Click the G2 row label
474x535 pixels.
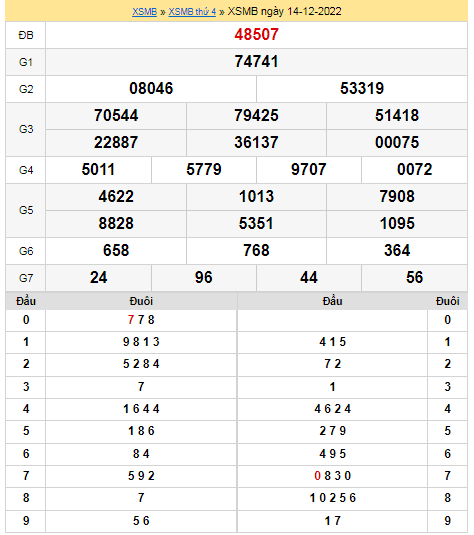click(x=26, y=89)
